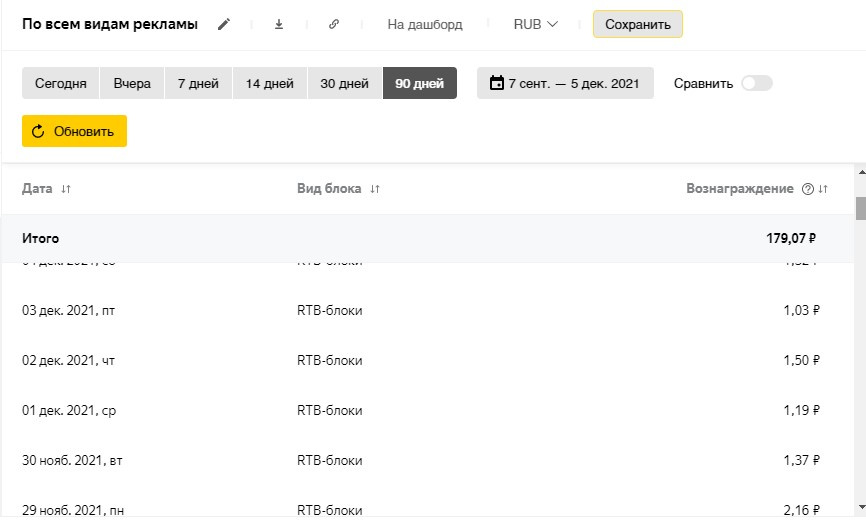Select the Сегодня period tab
Viewport: 866px width, 530px height.
click(x=61, y=84)
